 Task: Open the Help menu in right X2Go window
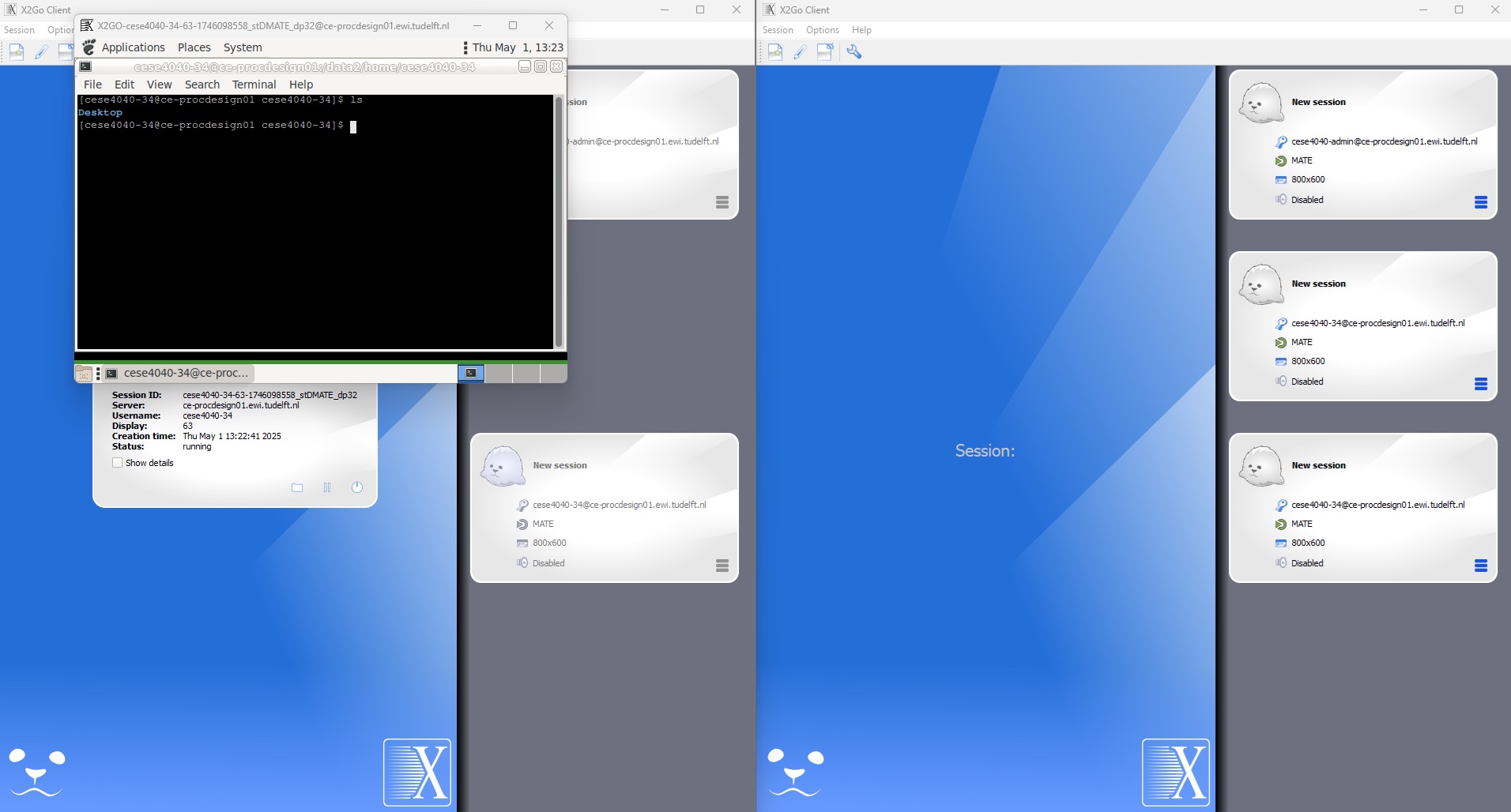[861, 30]
